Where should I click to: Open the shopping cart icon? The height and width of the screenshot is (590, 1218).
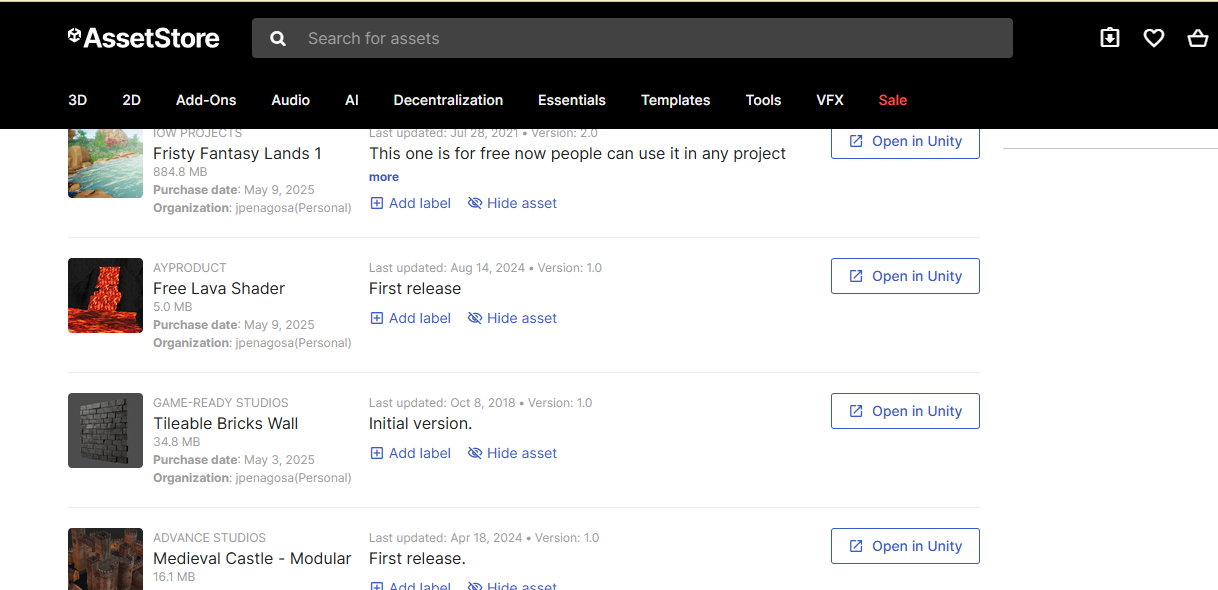1198,38
